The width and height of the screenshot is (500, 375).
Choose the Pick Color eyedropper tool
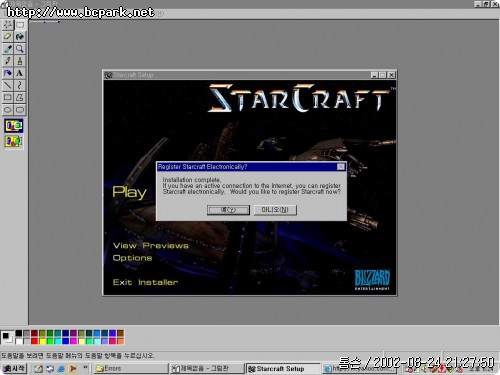click(x=8, y=49)
